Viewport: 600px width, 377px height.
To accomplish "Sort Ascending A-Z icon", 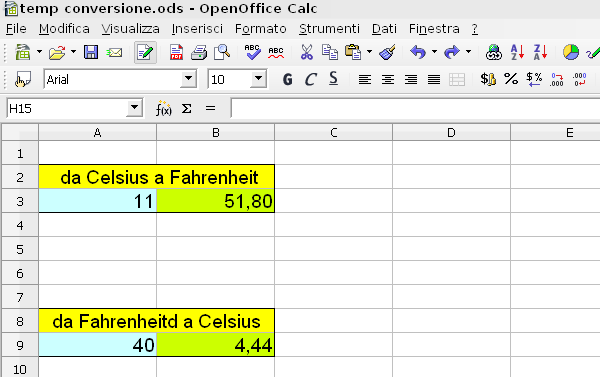I will [517, 52].
